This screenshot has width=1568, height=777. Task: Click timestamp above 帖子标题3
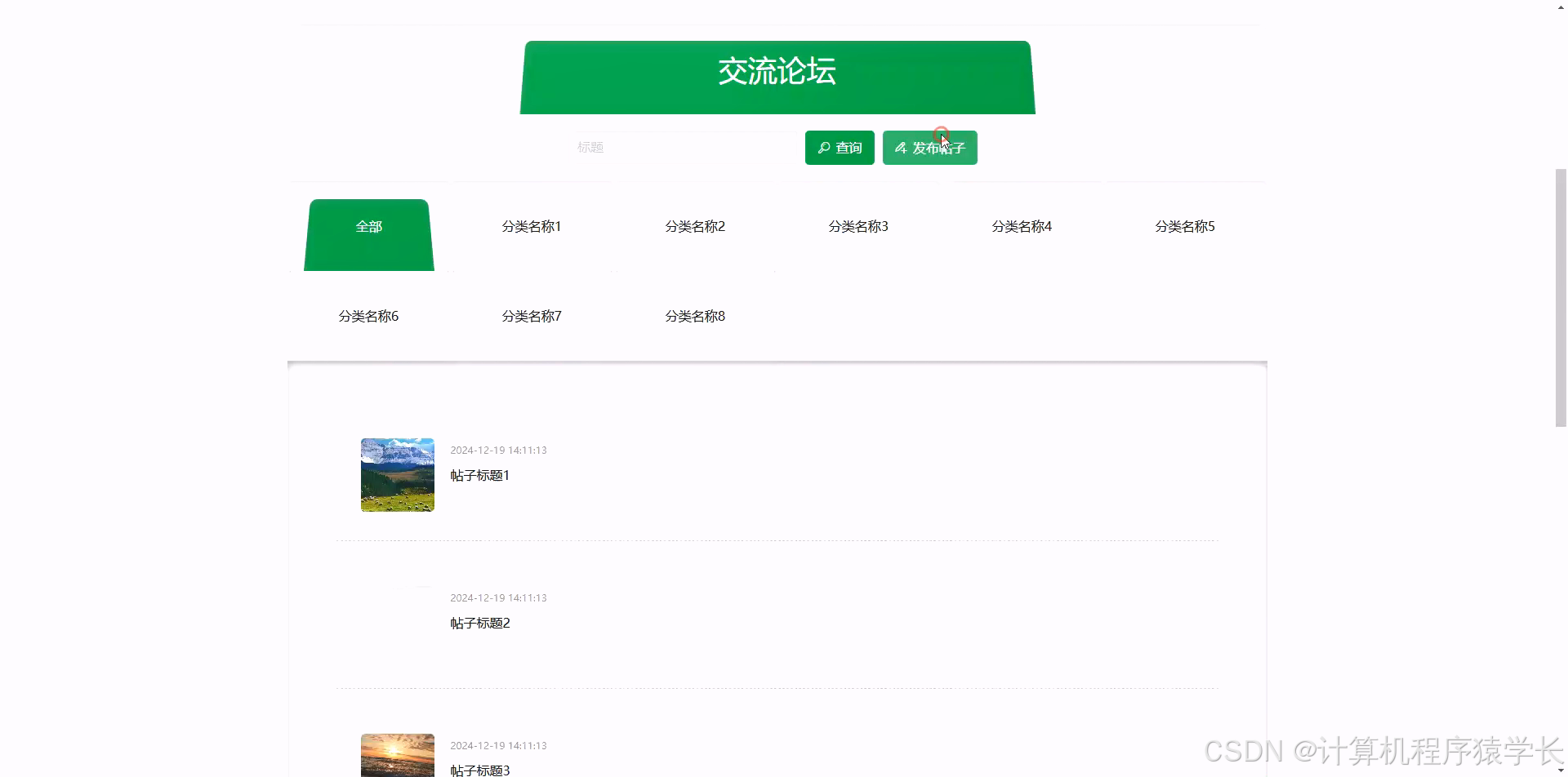tap(498, 746)
